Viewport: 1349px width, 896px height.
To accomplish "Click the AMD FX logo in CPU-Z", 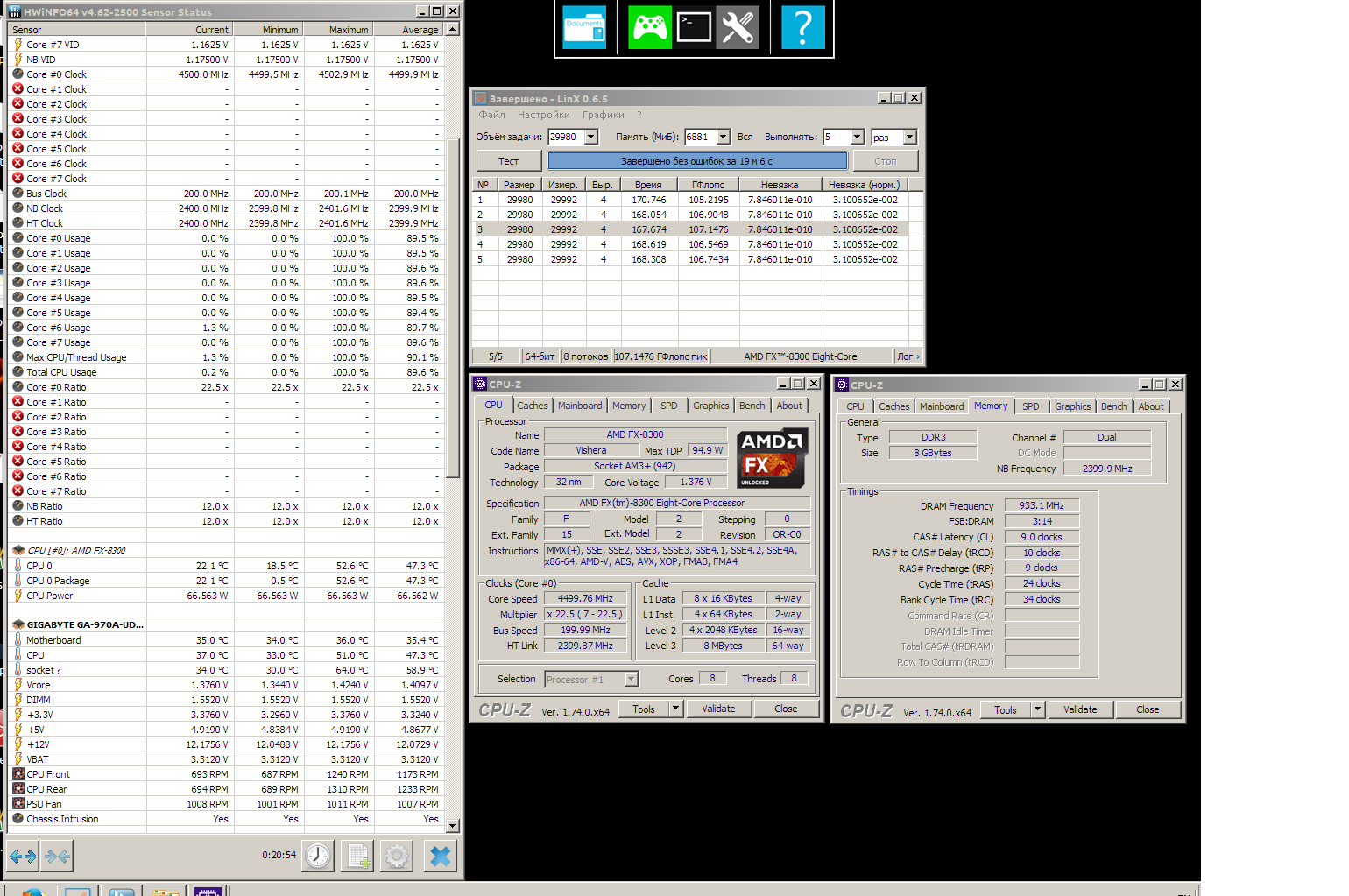I will tap(771, 458).
